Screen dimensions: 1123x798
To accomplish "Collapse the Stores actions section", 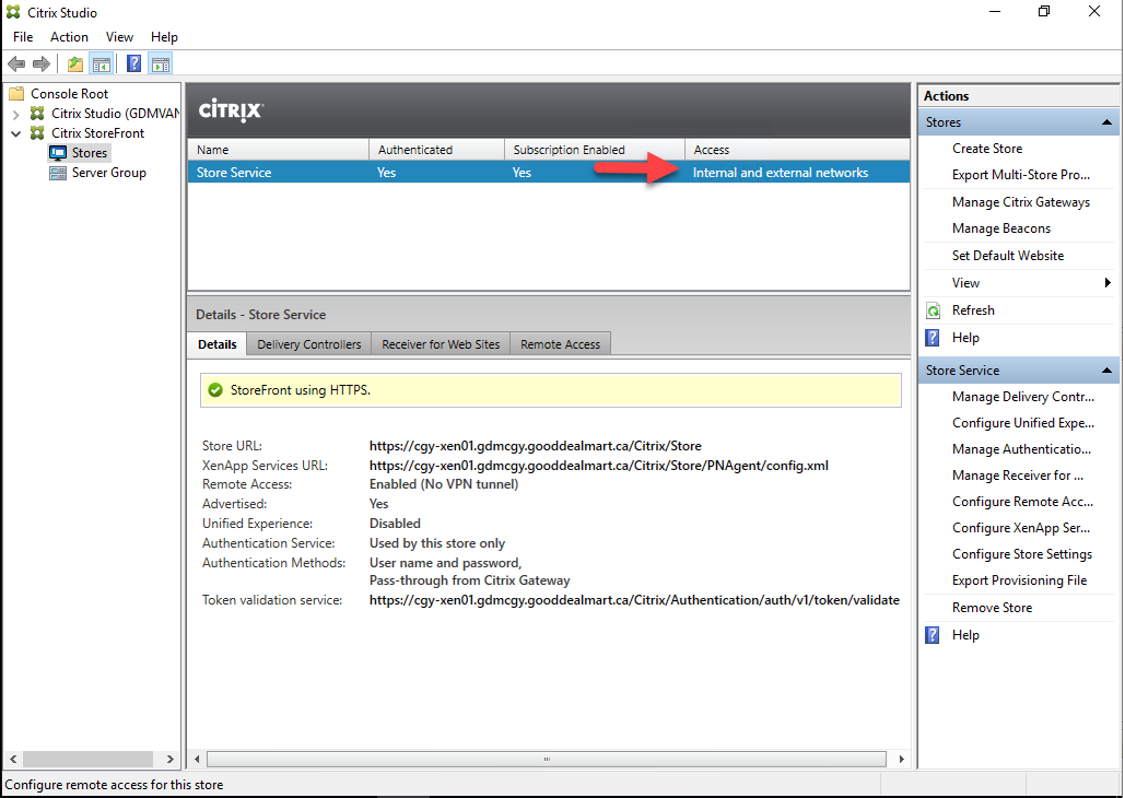I will point(1107,122).
